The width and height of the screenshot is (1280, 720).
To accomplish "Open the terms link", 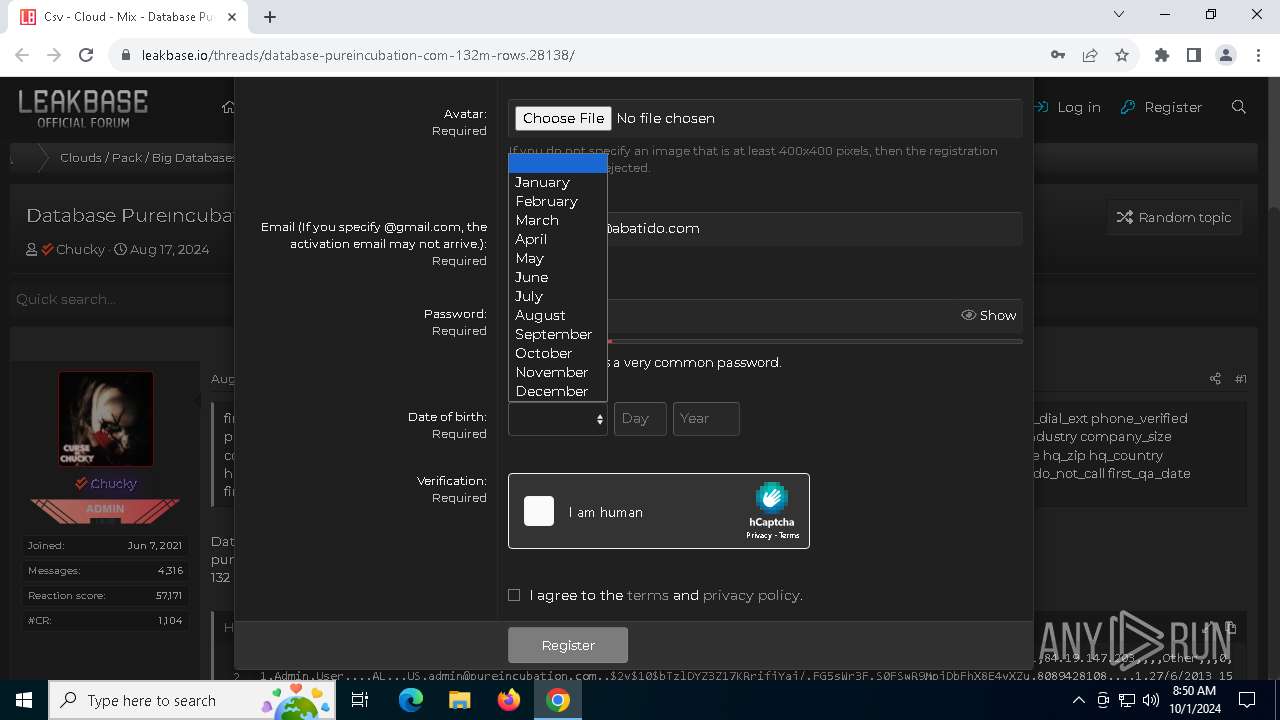I will 648,595.
